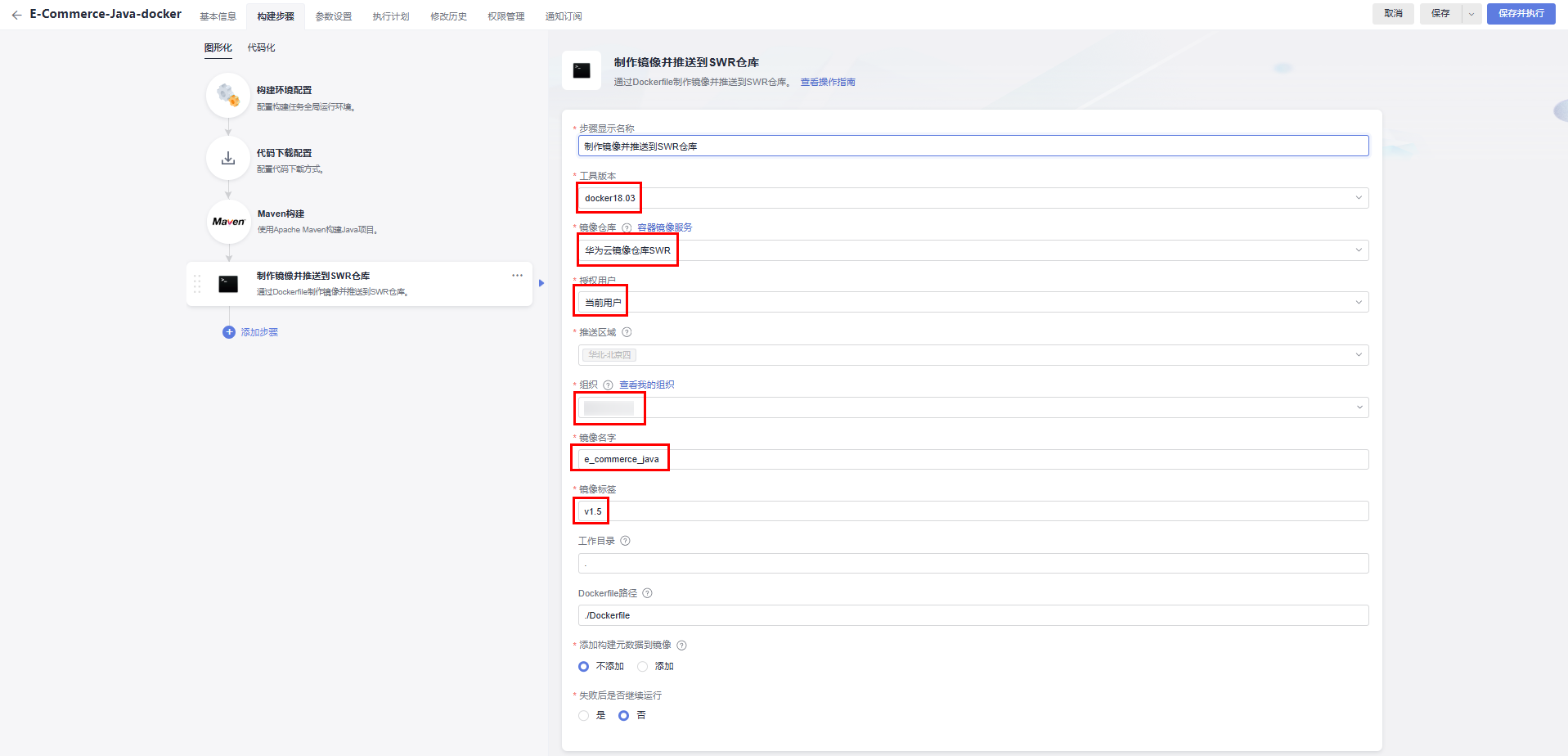
Task: Select the terminal icon of 制作镜像并推送到SWR仓库 step
Action: (x=228, y=284)
